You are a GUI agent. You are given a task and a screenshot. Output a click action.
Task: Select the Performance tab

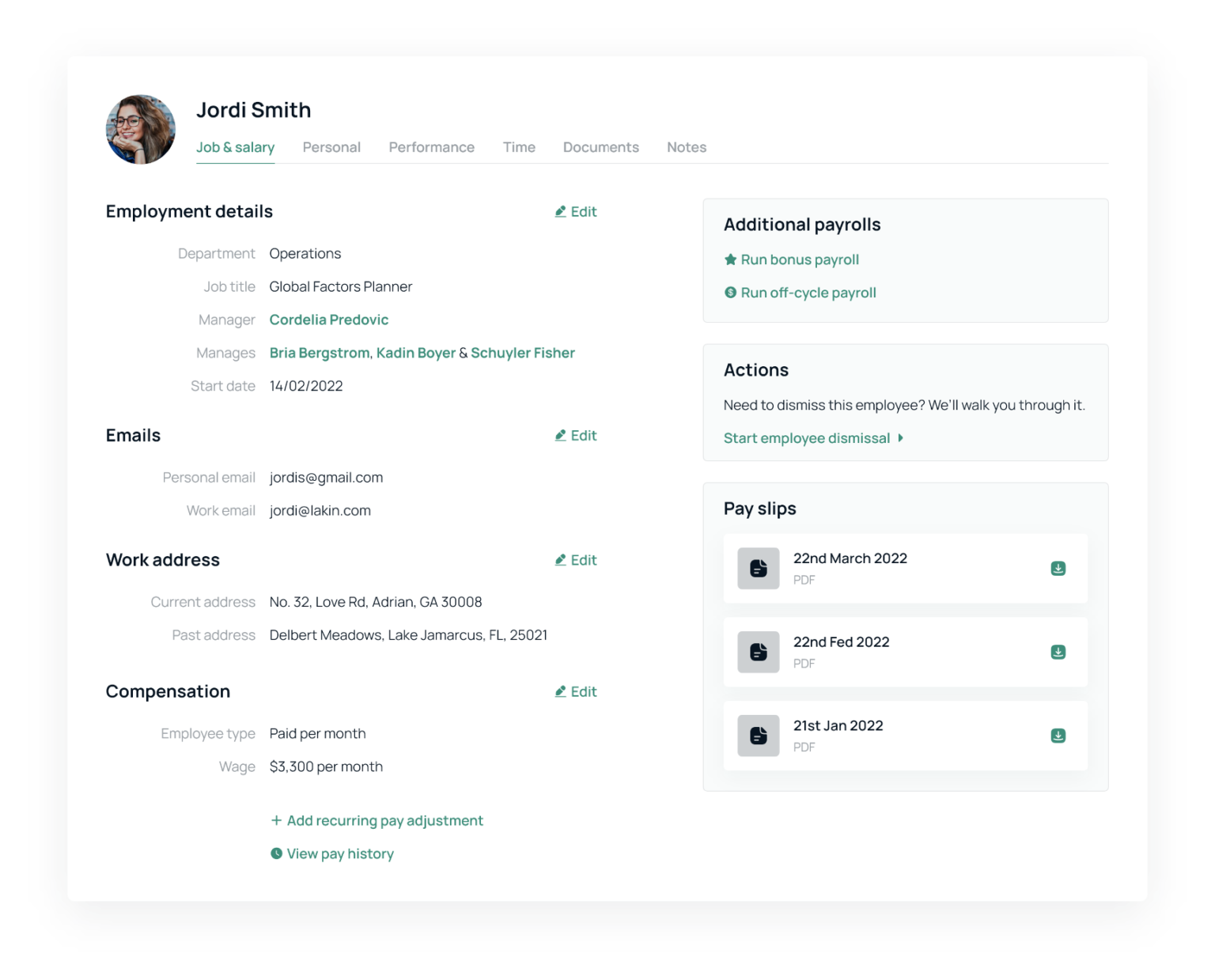(x=431, y=147)
